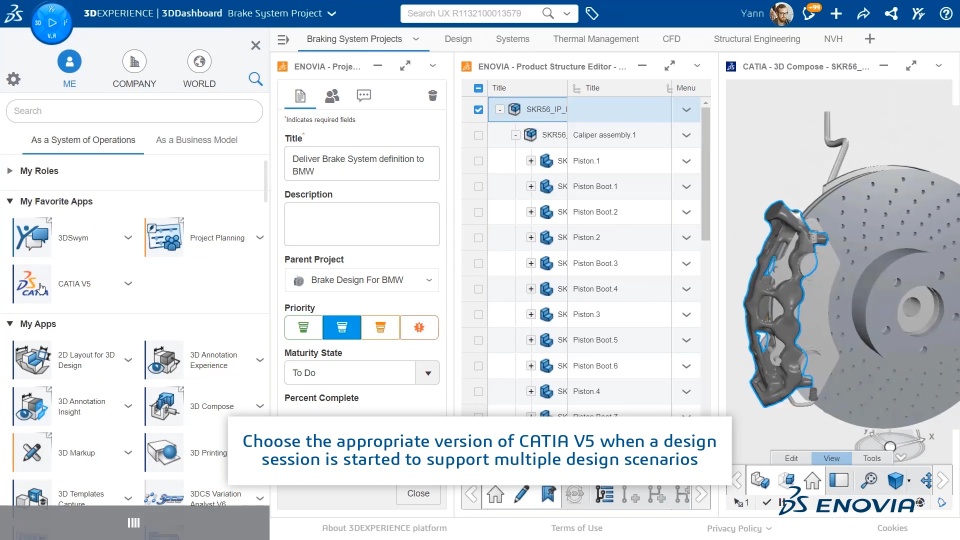Switch to the Design tab
Screen dimensions: 960x540
tap(458, 39)
